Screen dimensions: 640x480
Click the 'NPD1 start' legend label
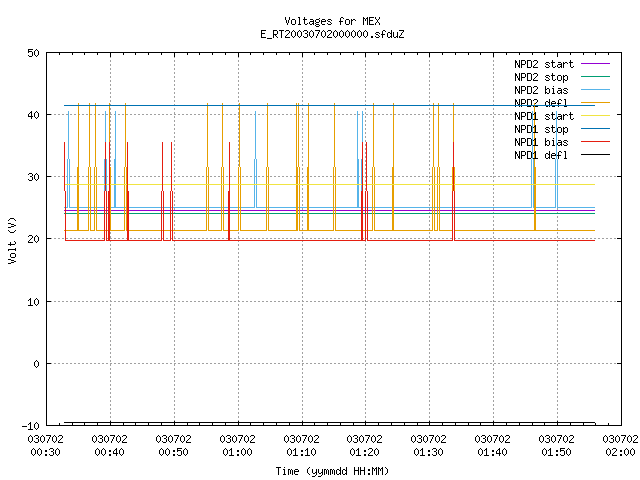point(544,116)
